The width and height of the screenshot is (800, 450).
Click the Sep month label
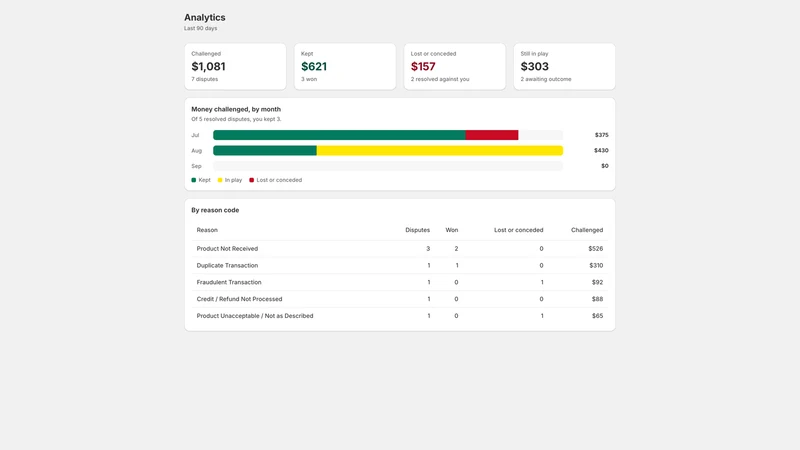196,166
